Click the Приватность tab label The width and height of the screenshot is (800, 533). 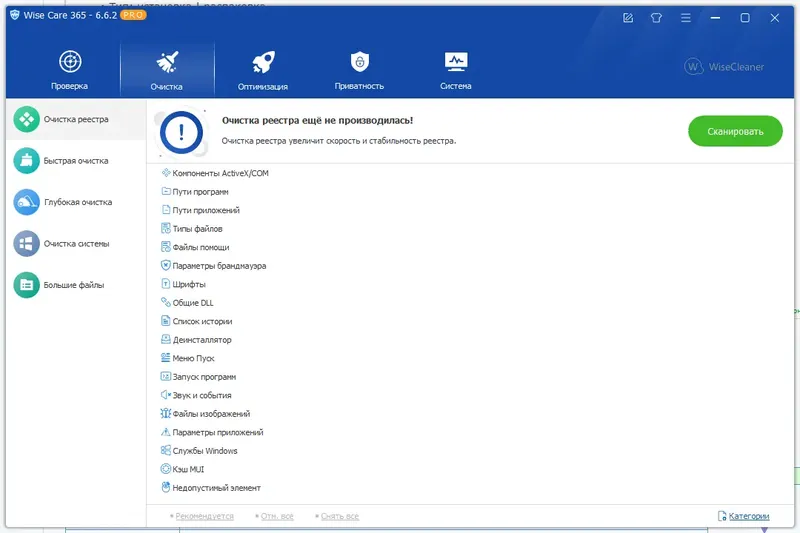click(x=359, y=86)
